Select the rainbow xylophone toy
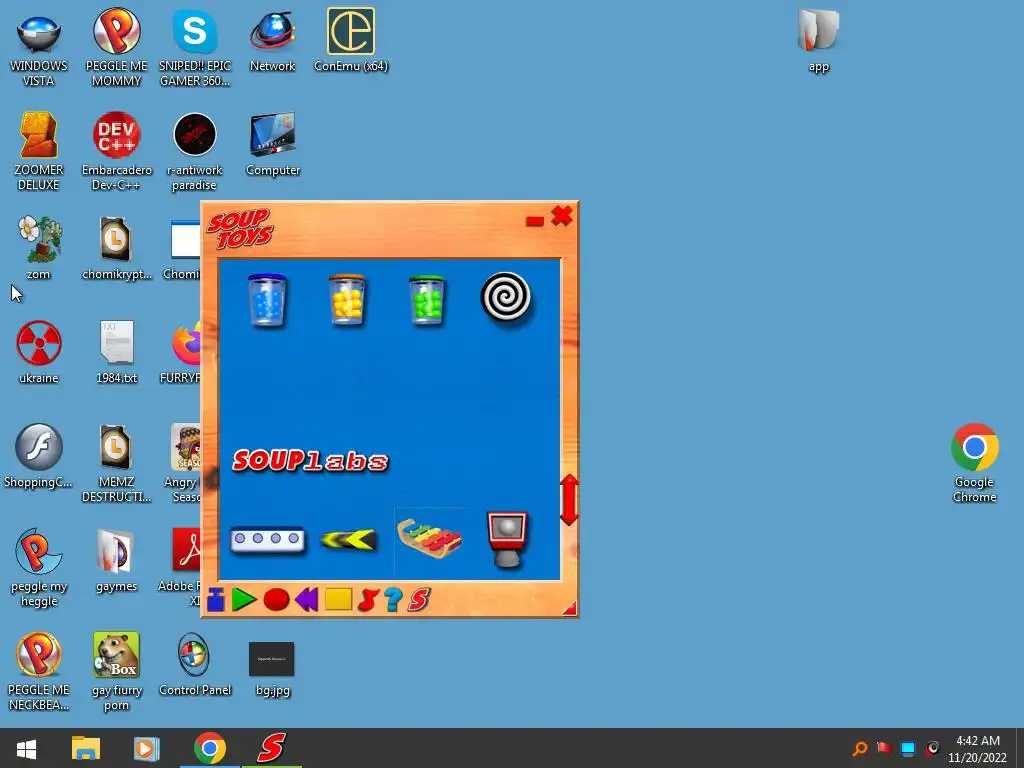Screen dimensions: 1024x768 tap(429, 538)
